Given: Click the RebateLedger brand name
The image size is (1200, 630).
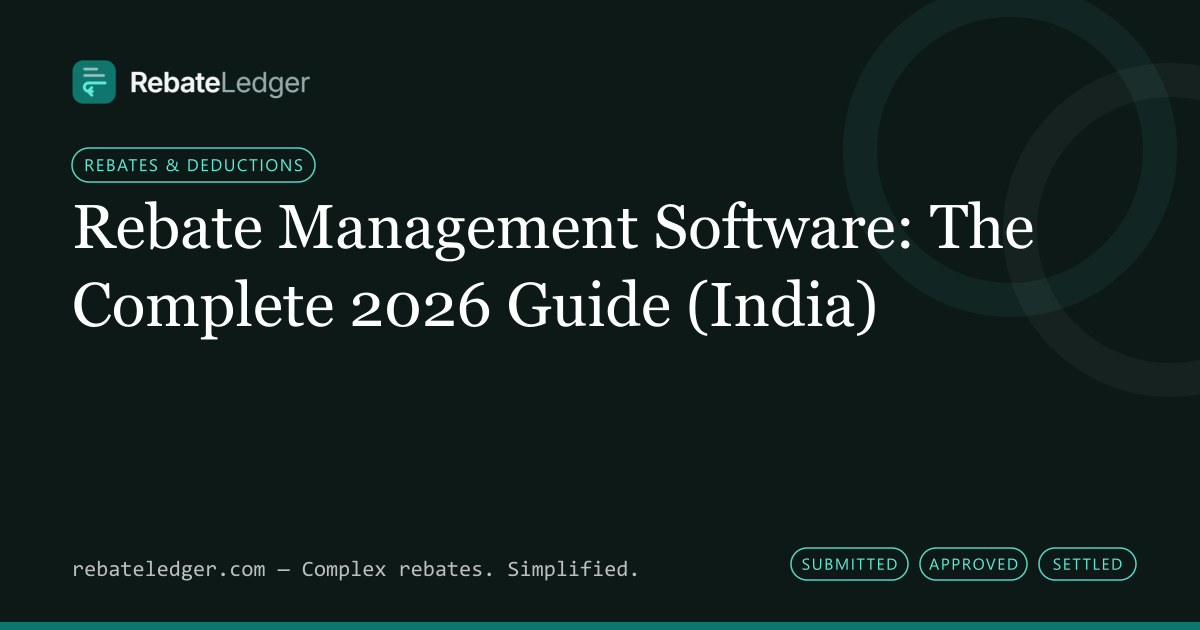Looking at the screenshot, I should pyautogui.click(x=220, y=83).
